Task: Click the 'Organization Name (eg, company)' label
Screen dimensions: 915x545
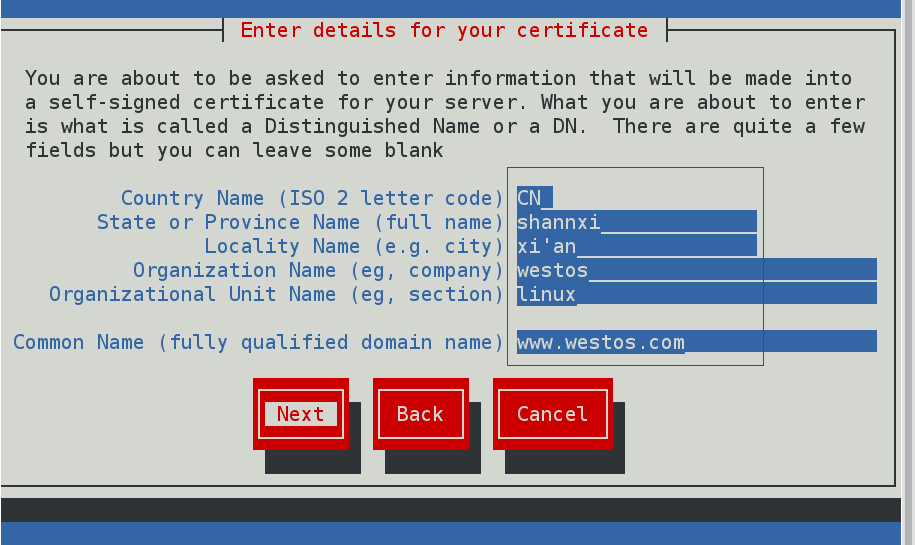Action: click(x=318, y=270)
